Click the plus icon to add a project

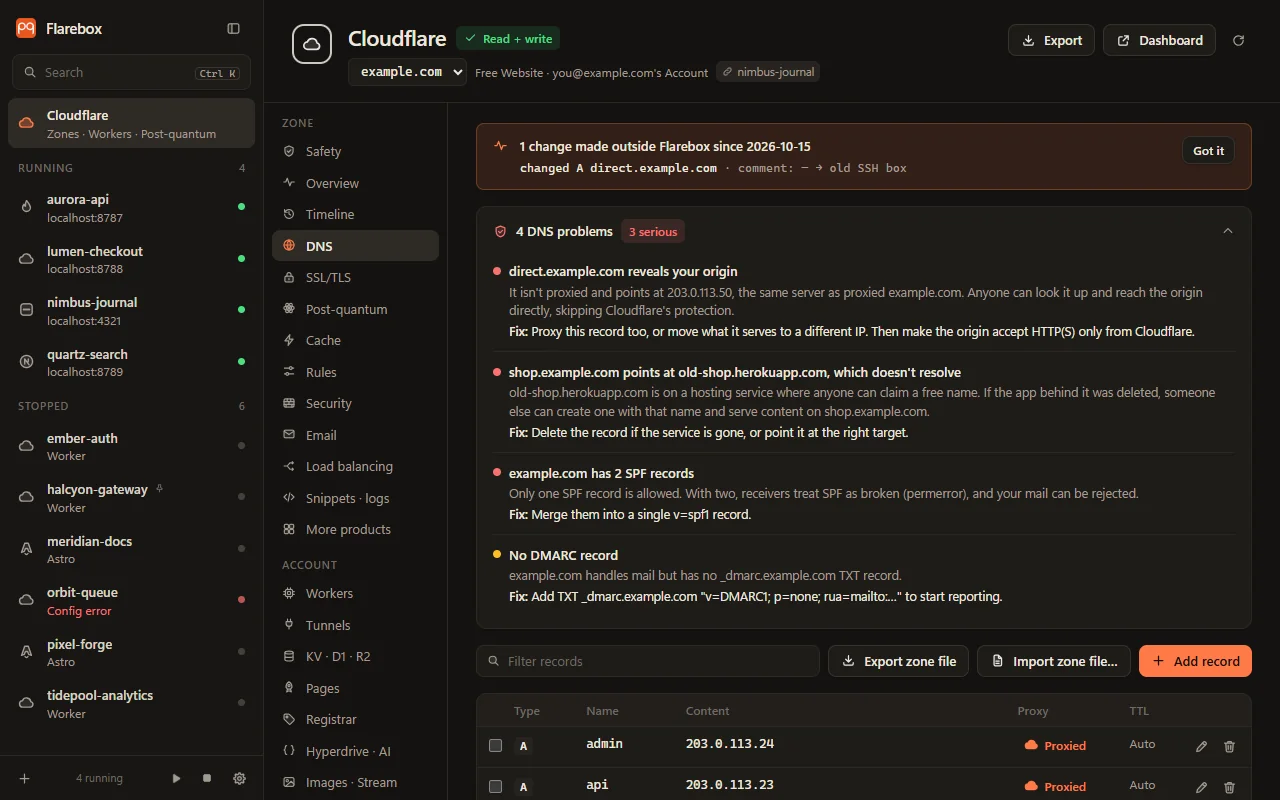(x=25, y=778)
